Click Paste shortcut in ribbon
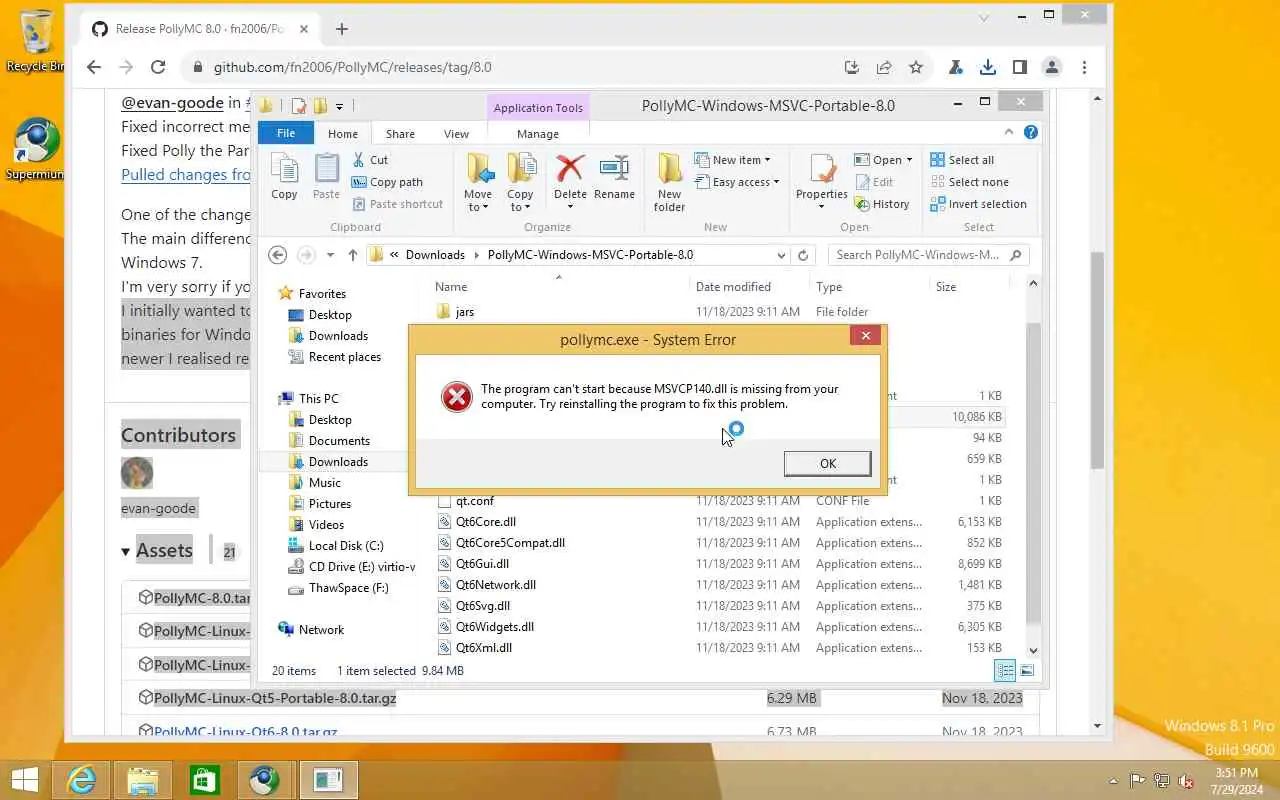Screen dimensions: 1280x800 (x=397, y=204)
